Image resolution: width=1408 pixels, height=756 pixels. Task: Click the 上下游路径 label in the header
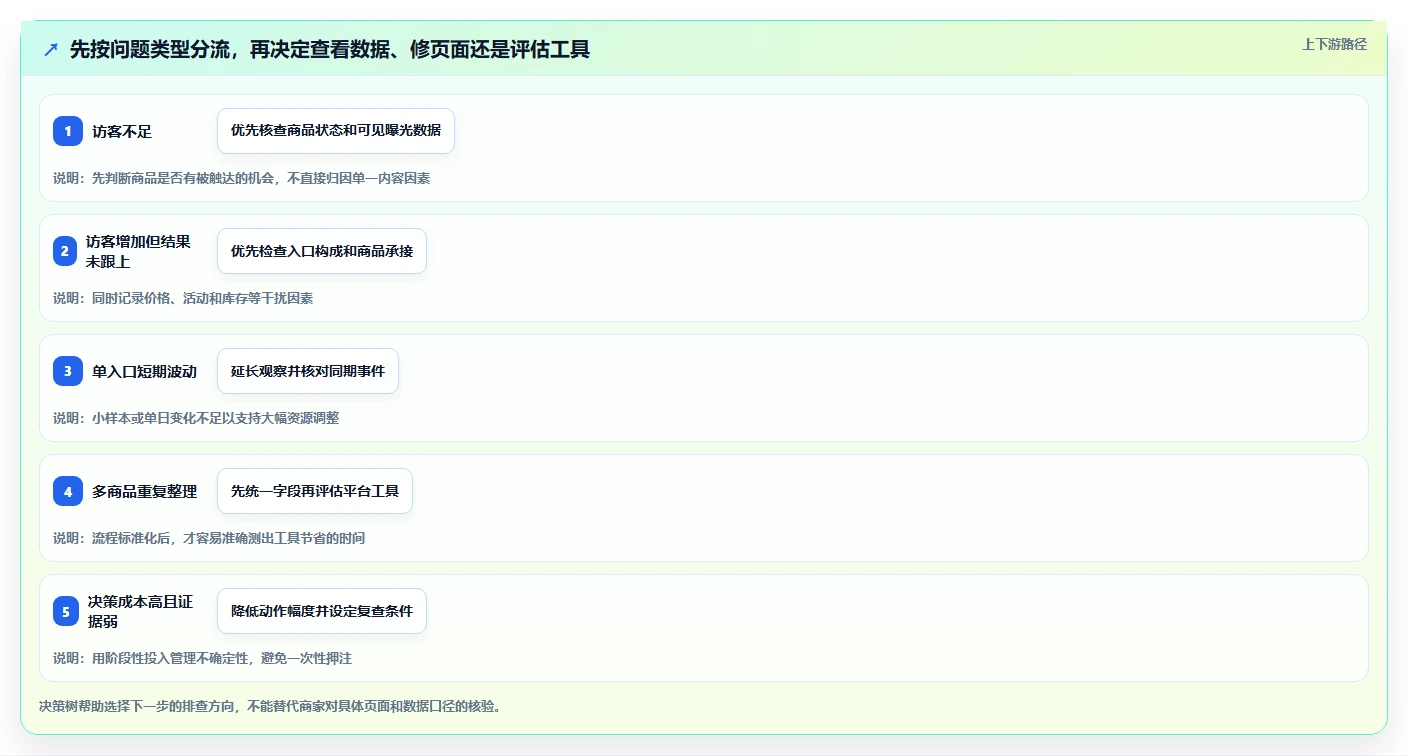(1334, 44)
